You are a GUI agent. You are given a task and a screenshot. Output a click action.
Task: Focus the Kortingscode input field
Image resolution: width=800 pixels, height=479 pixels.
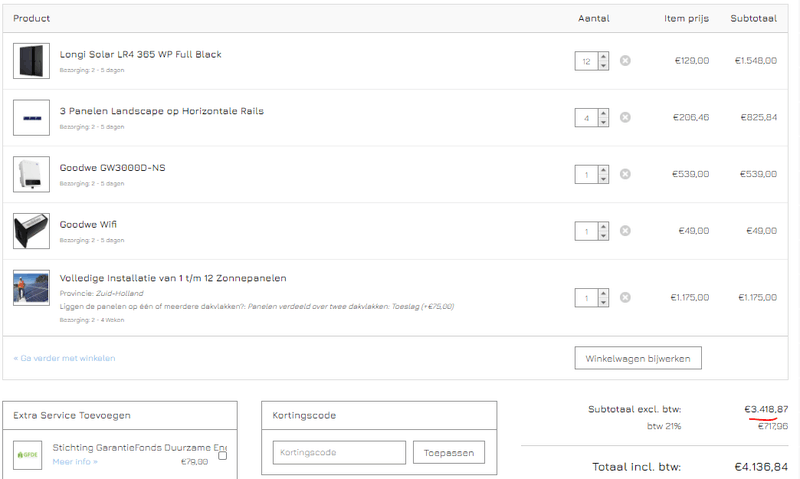pos(338,452)
